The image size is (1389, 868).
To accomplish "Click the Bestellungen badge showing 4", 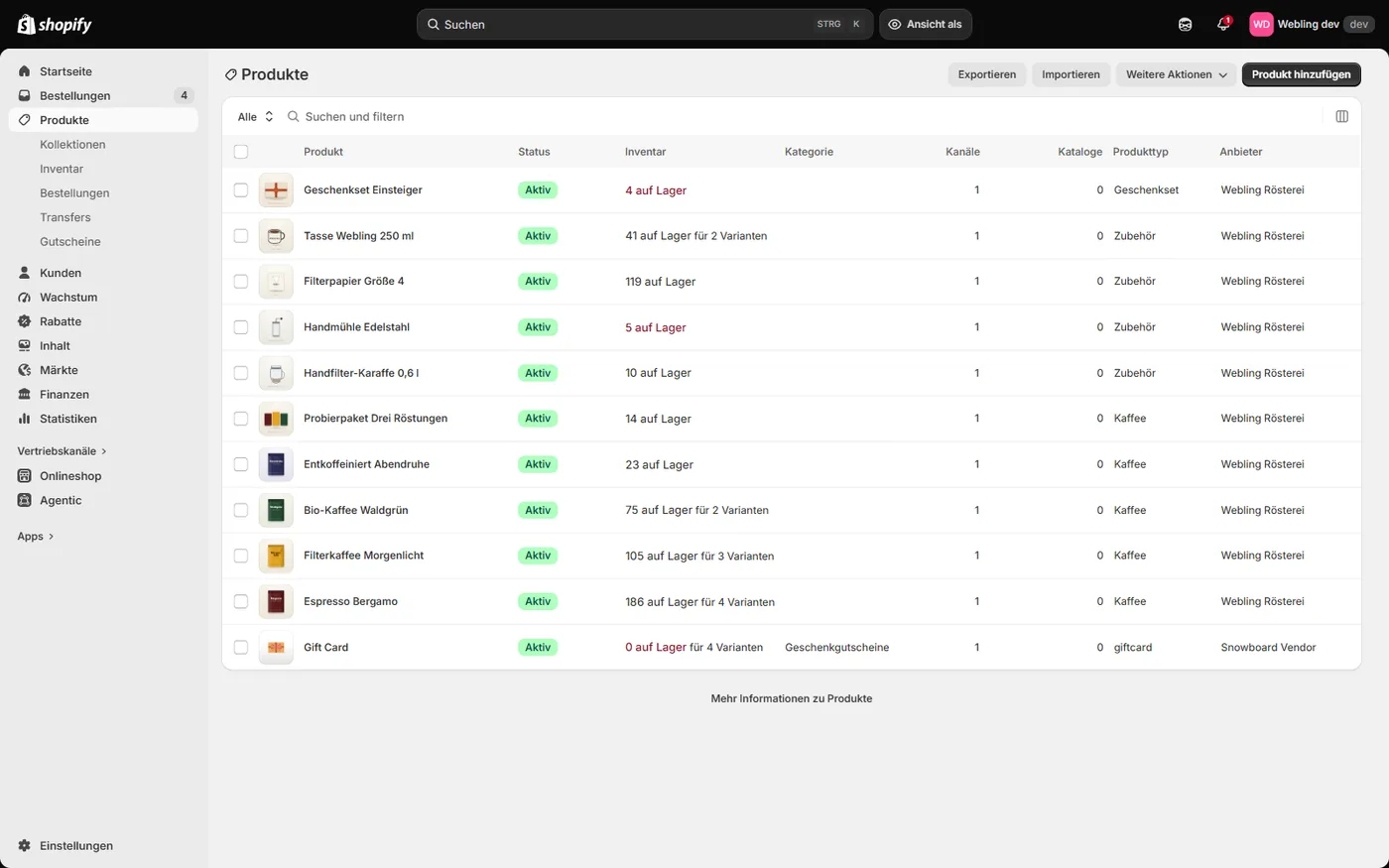I will click(x=184, y=95).
